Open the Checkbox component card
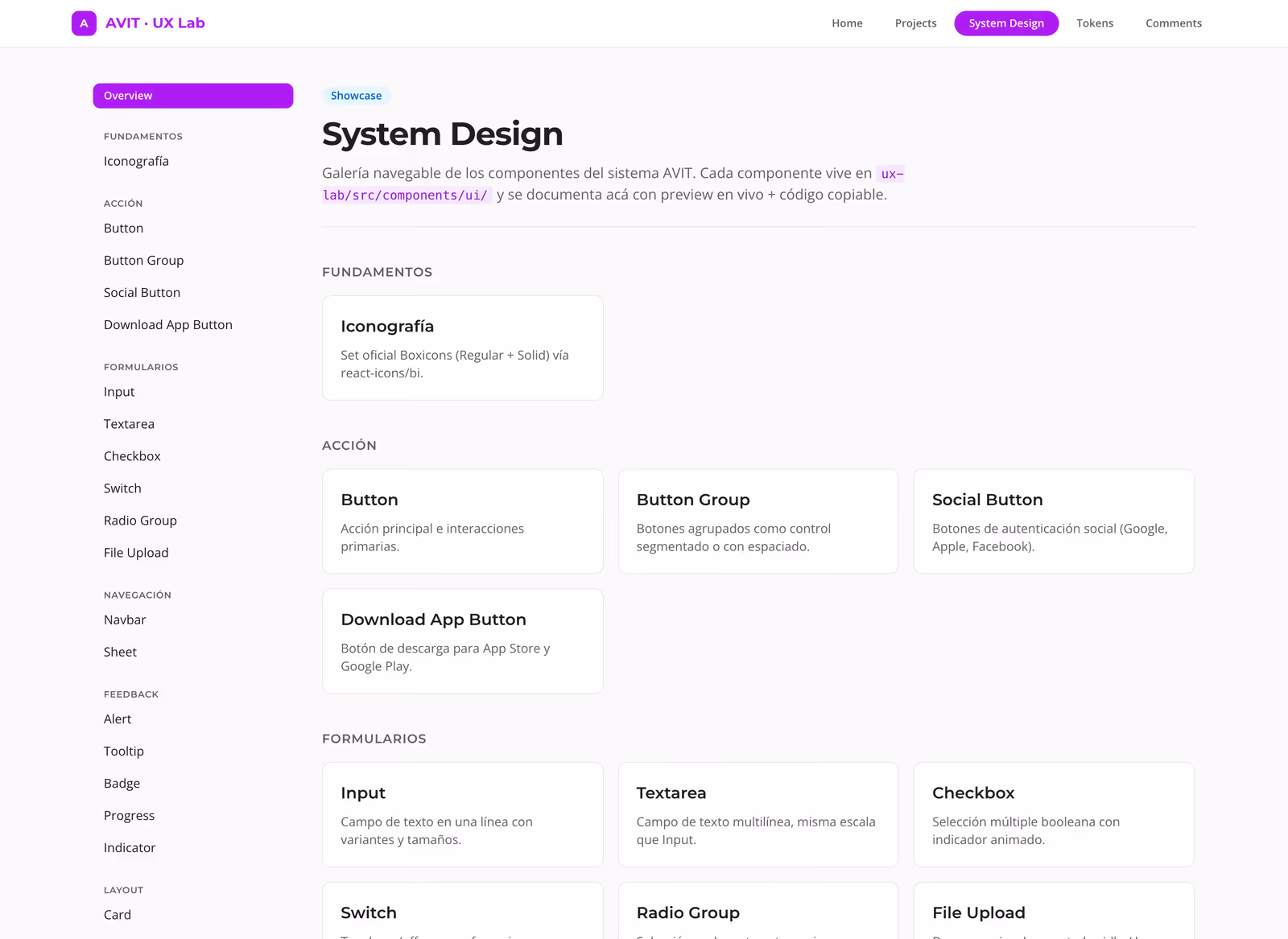This screenshot has width=1288, height=939. click(x=1054, y=814)
